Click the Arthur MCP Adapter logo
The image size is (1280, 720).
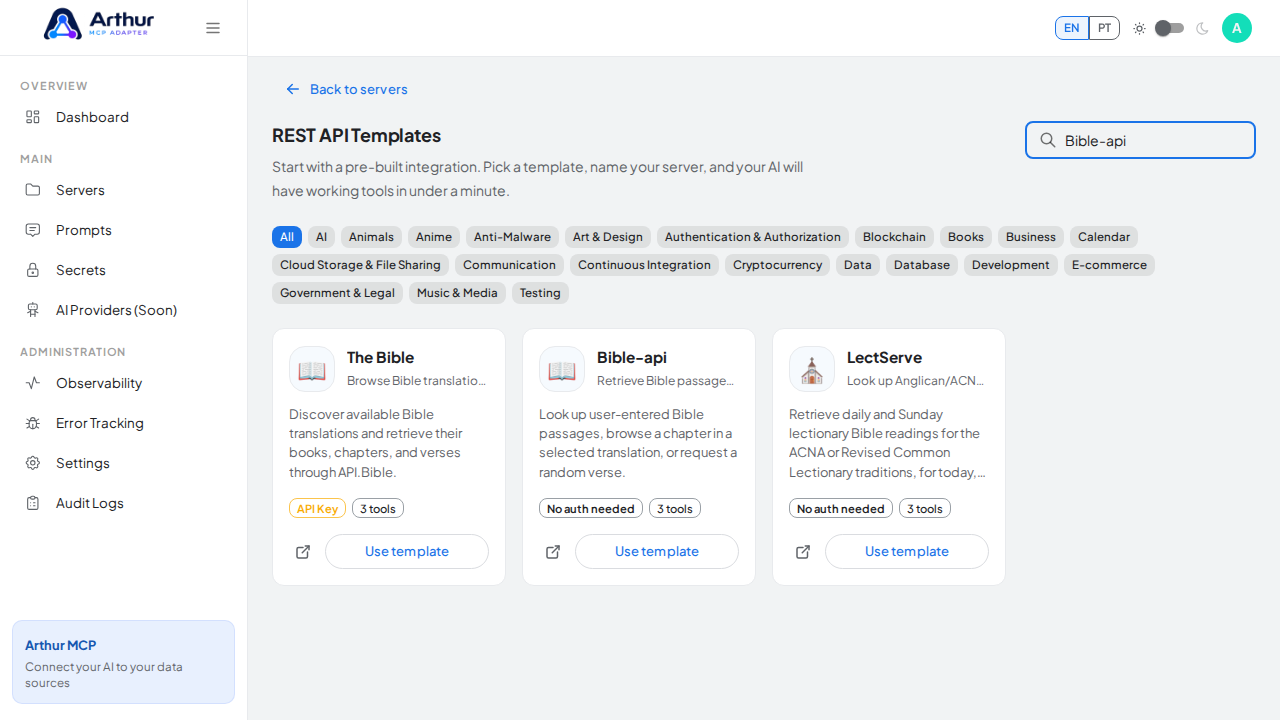click(99, 24)
